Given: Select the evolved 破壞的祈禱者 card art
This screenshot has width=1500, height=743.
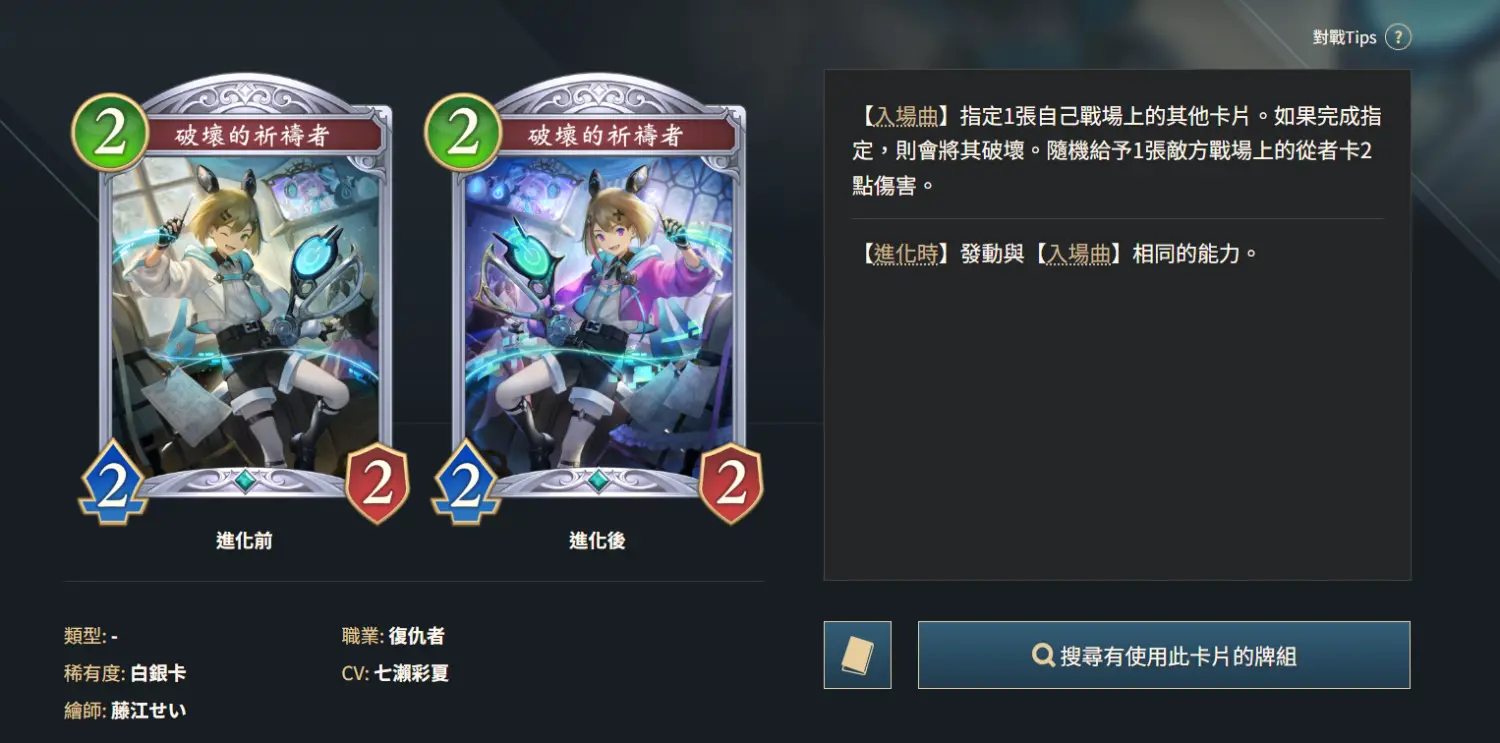Looking at the screenshot, I should [598, 295].
